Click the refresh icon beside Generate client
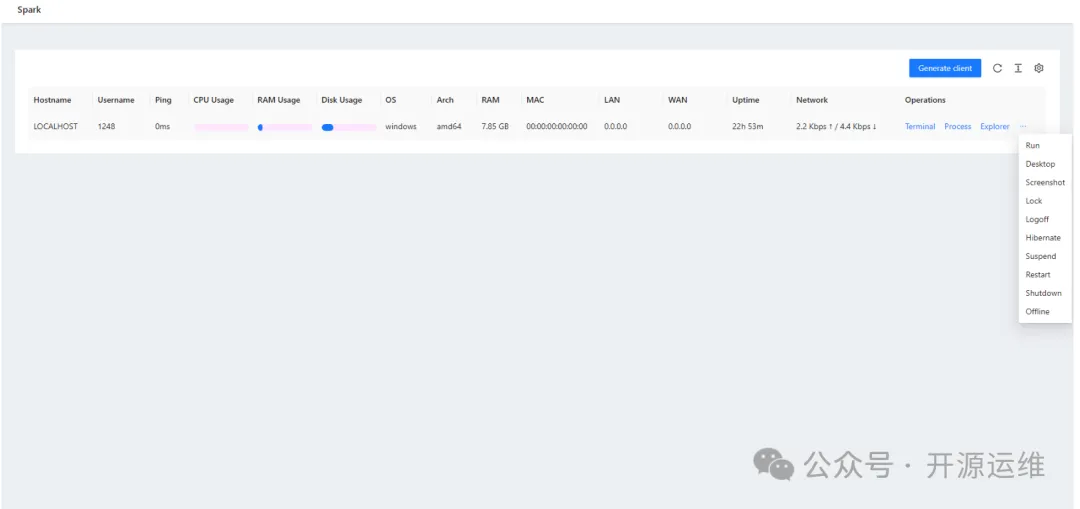This screenshot has width=1080, height=509. pyautogui.click(x=997, y=68)
